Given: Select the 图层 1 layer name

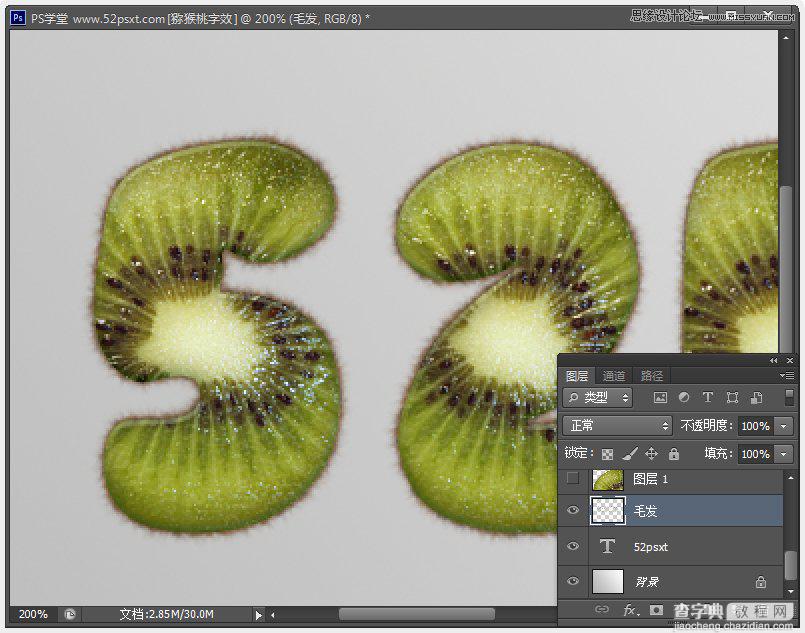Looking at the screenshot, I should 650,479.
